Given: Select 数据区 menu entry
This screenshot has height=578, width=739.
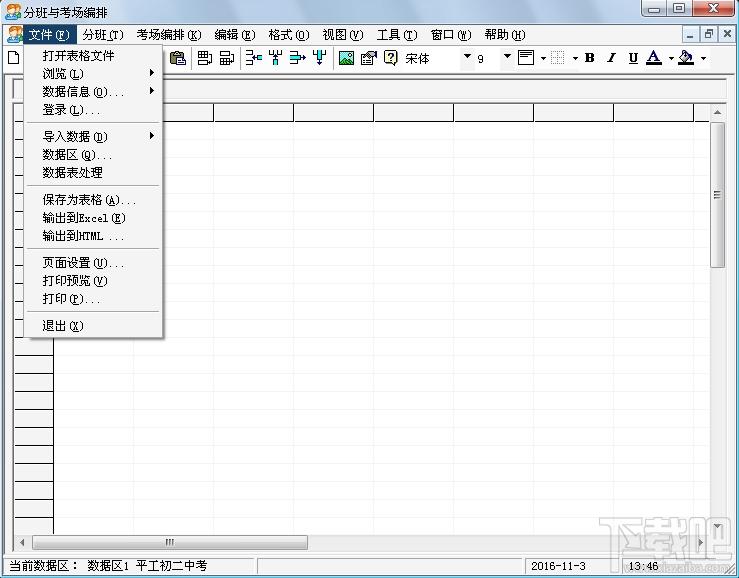Looking at the screenshot, I should pos(94,154).
